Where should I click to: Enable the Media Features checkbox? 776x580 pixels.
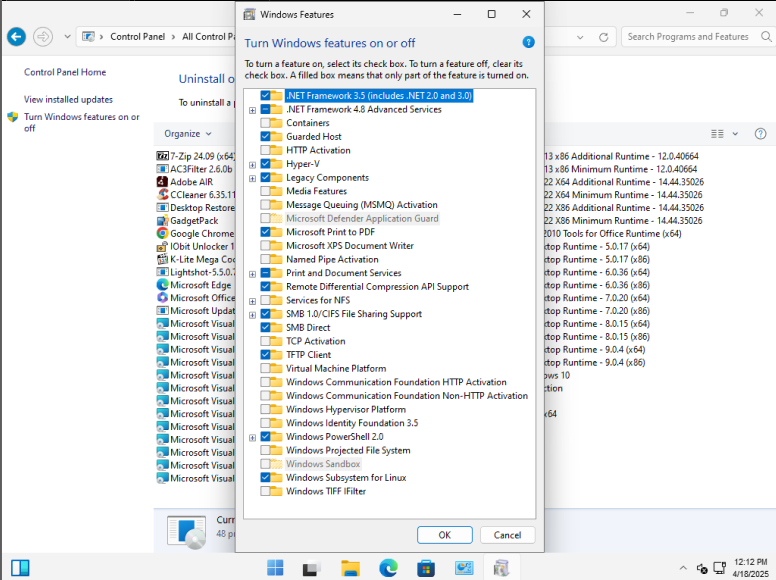[x=265, y=191]
